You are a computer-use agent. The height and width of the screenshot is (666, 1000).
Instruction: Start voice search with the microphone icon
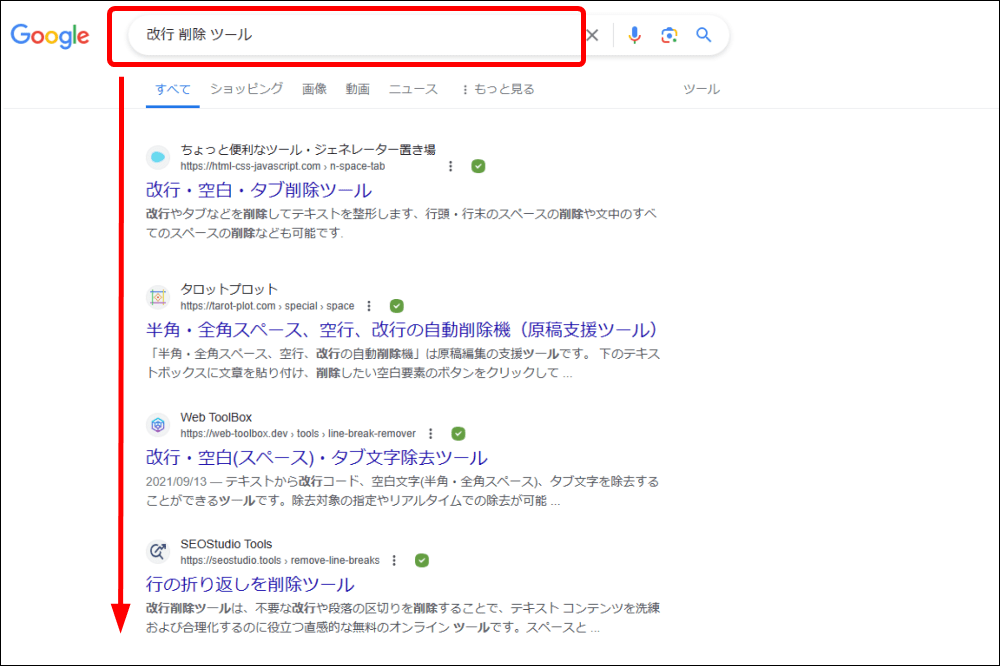pyautogui.click(x=634, y=35)
